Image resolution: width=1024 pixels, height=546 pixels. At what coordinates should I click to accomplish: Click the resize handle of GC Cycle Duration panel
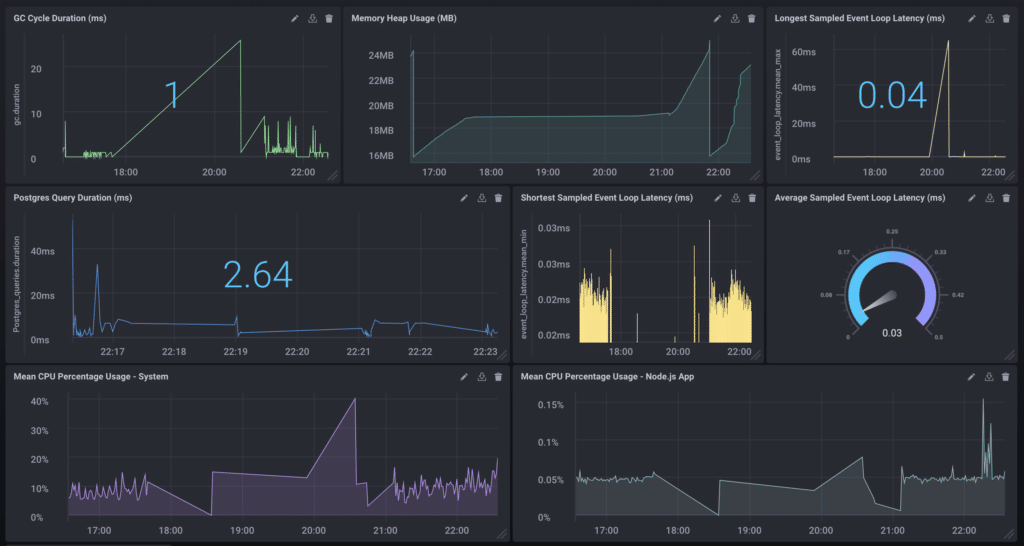pos(333,176)
